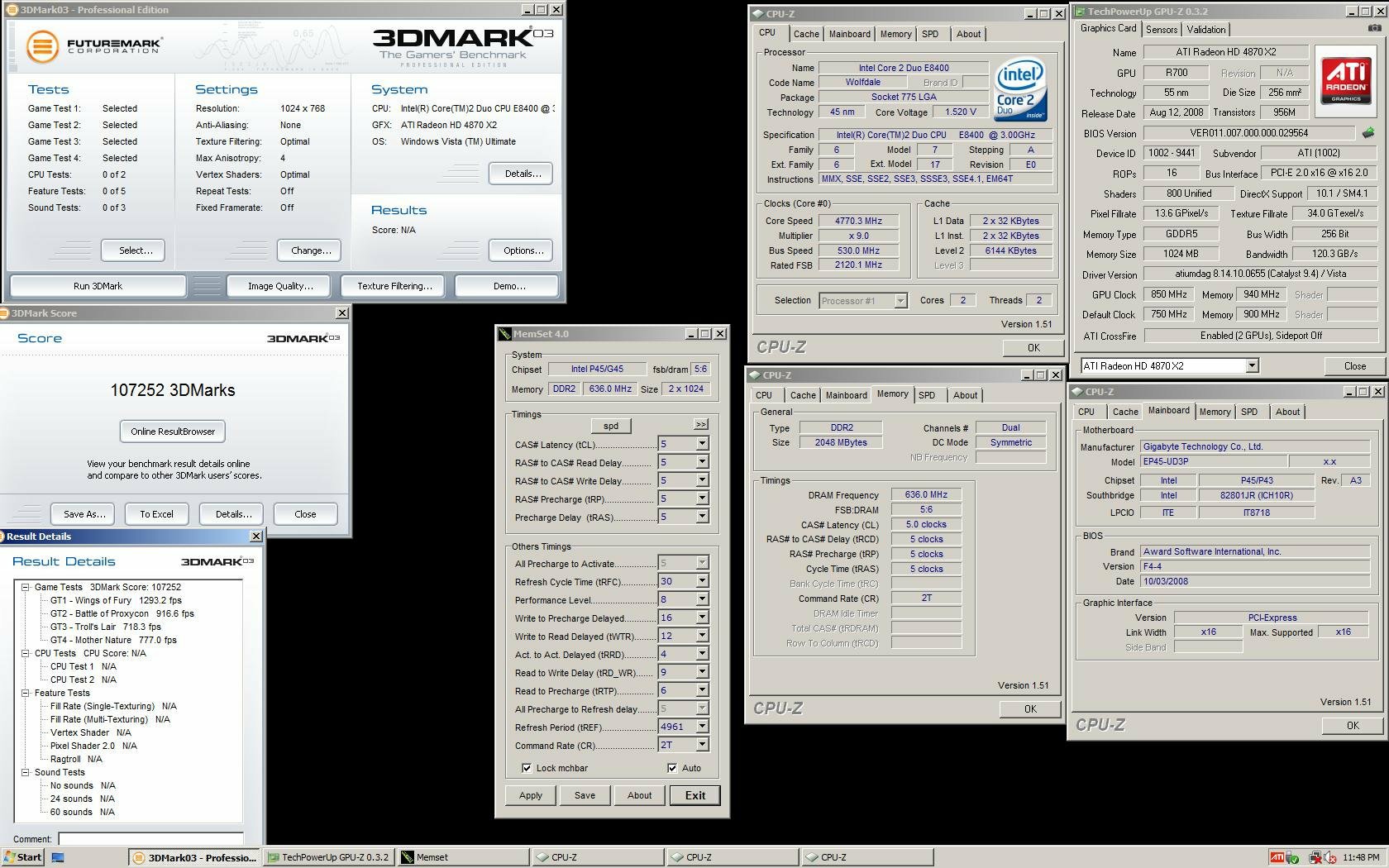The height and width of the screenshot is (868, 1389).
Task: Click the Exit button in MemSet
Action: coord(695,795)
